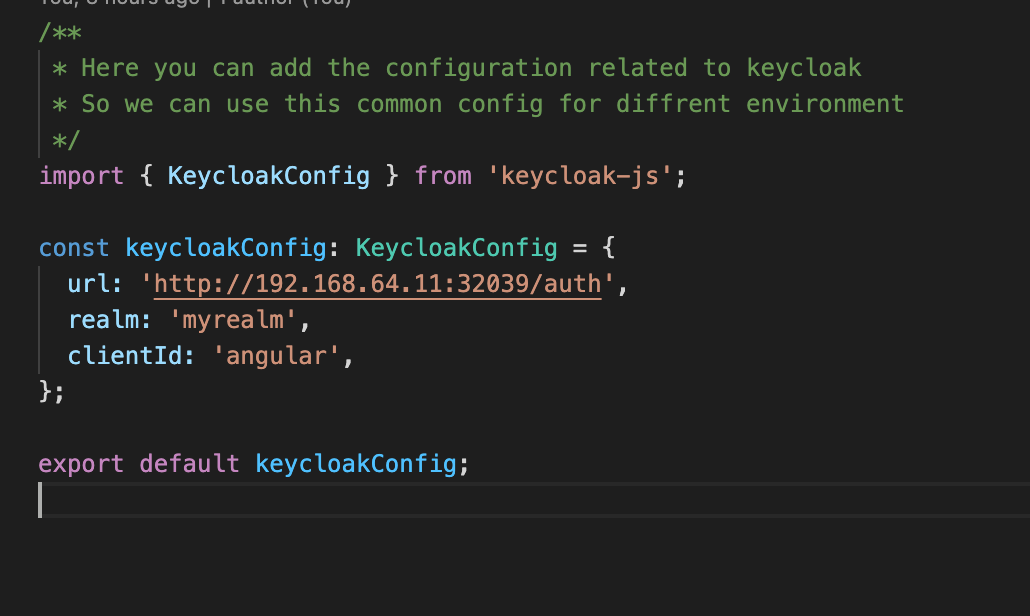Click KeycloakConfig inside the import braces
1030x616 pixels.
[x=269, y=177]
